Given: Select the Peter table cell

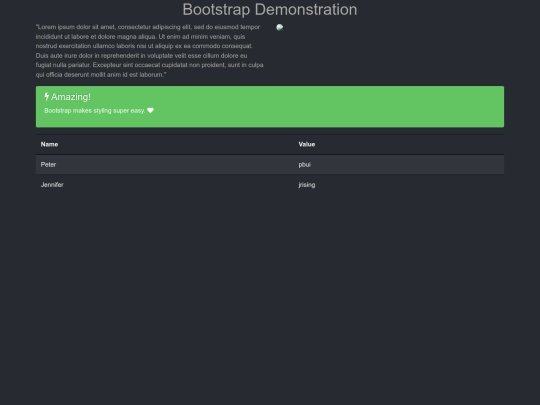Looking at the screenshot, I should pos(165,165).
